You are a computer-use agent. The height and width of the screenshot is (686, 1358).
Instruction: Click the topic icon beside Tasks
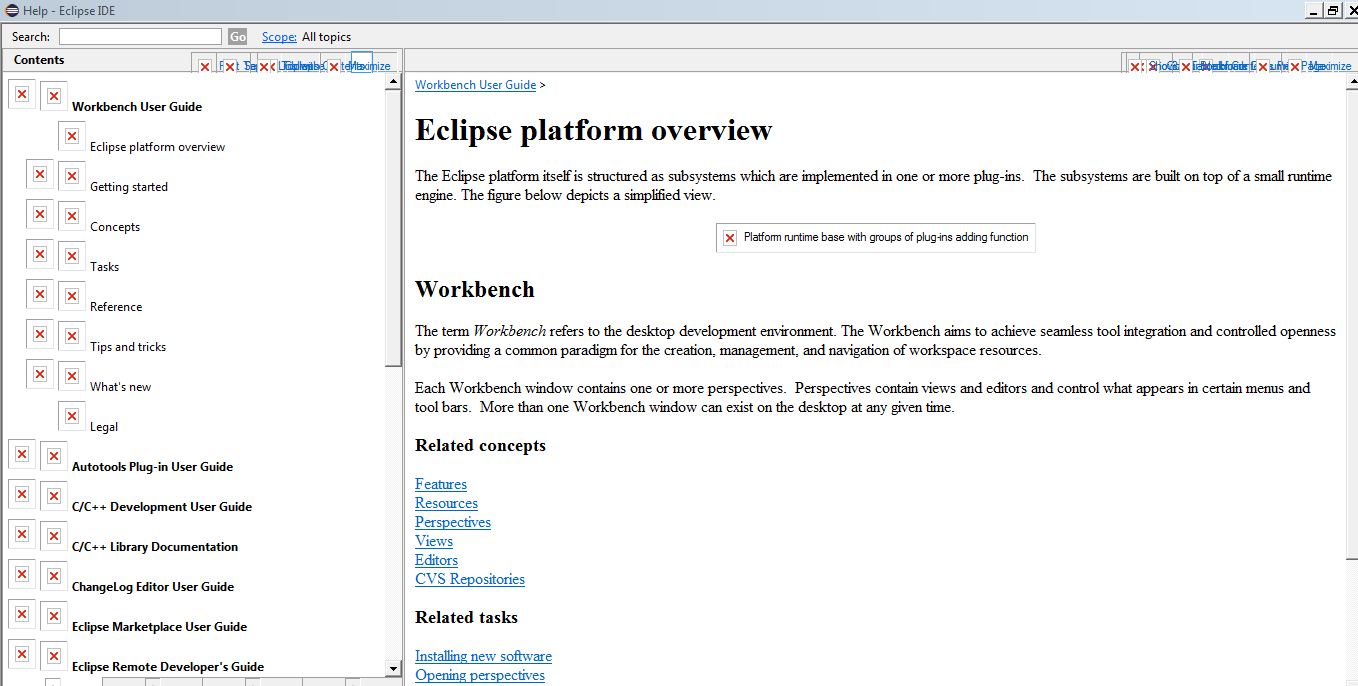pos(72,256)
